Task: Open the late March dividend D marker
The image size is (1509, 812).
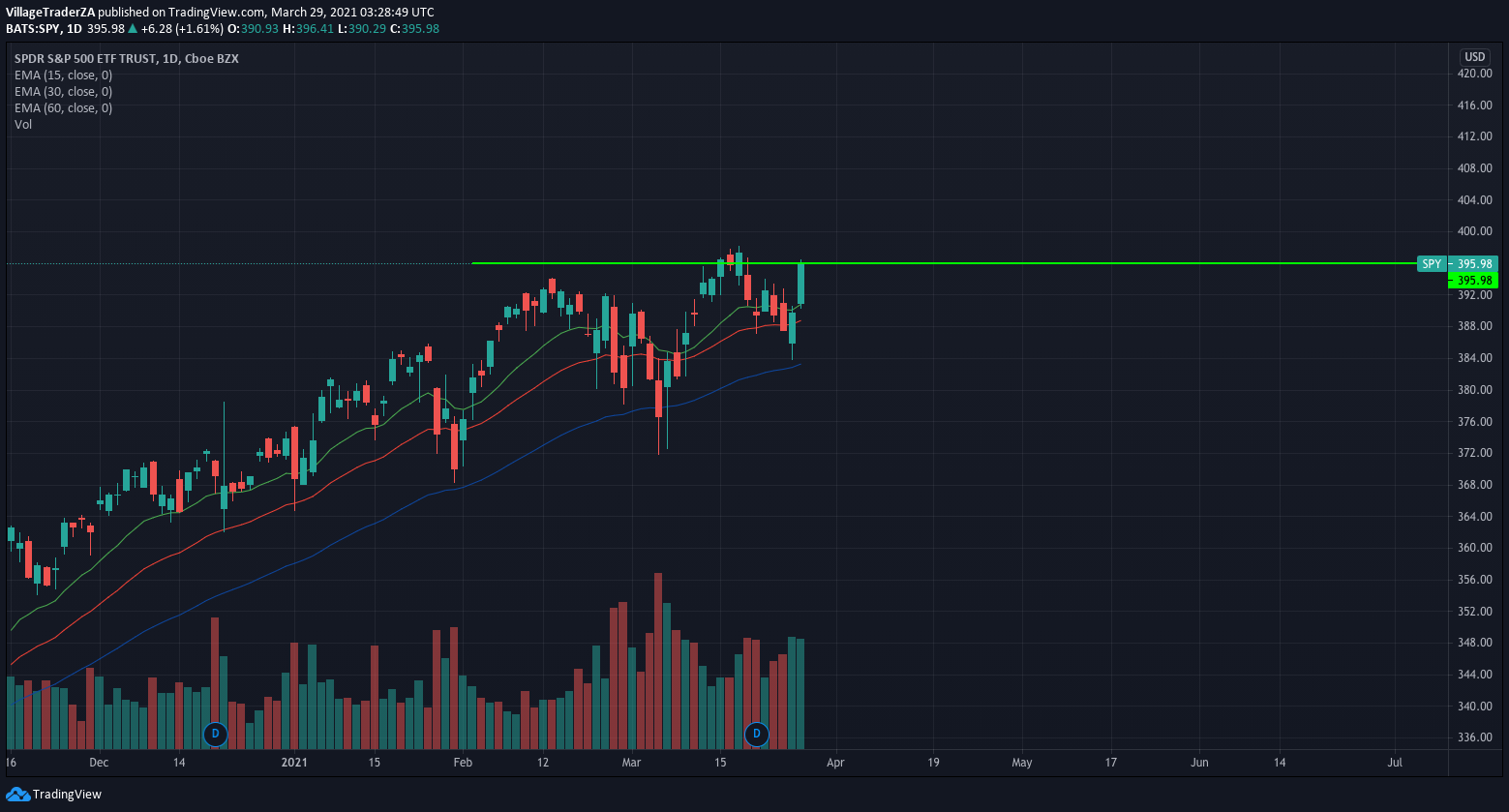Action: click(x=757, y=734)
